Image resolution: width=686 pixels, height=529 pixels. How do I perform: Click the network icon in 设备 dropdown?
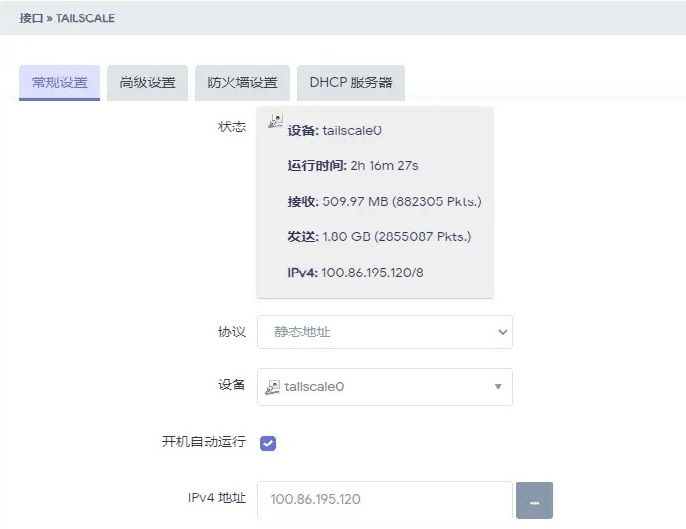click(x=272, y=387)
